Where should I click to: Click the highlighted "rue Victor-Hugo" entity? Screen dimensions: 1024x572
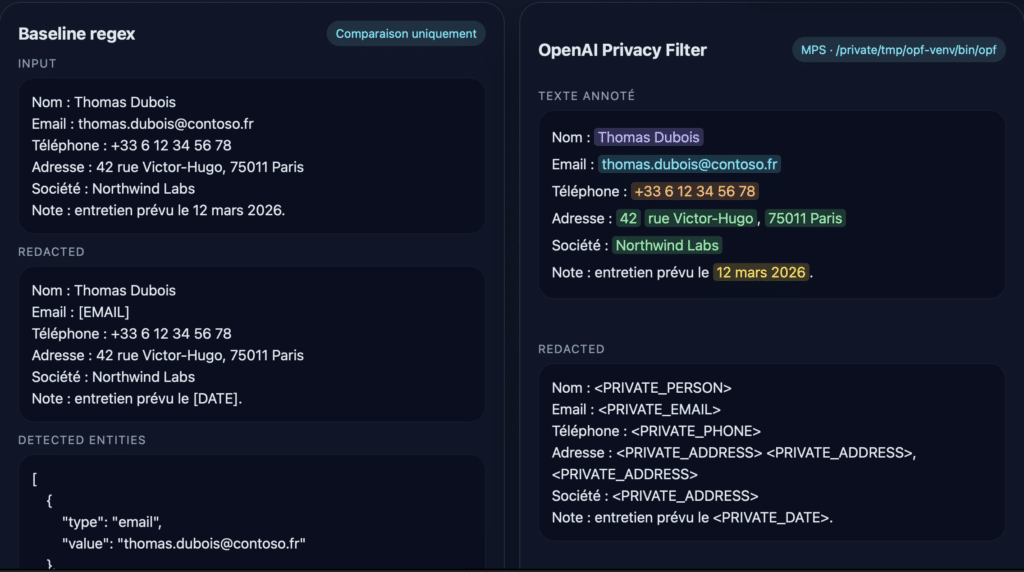tap(700, 218)
